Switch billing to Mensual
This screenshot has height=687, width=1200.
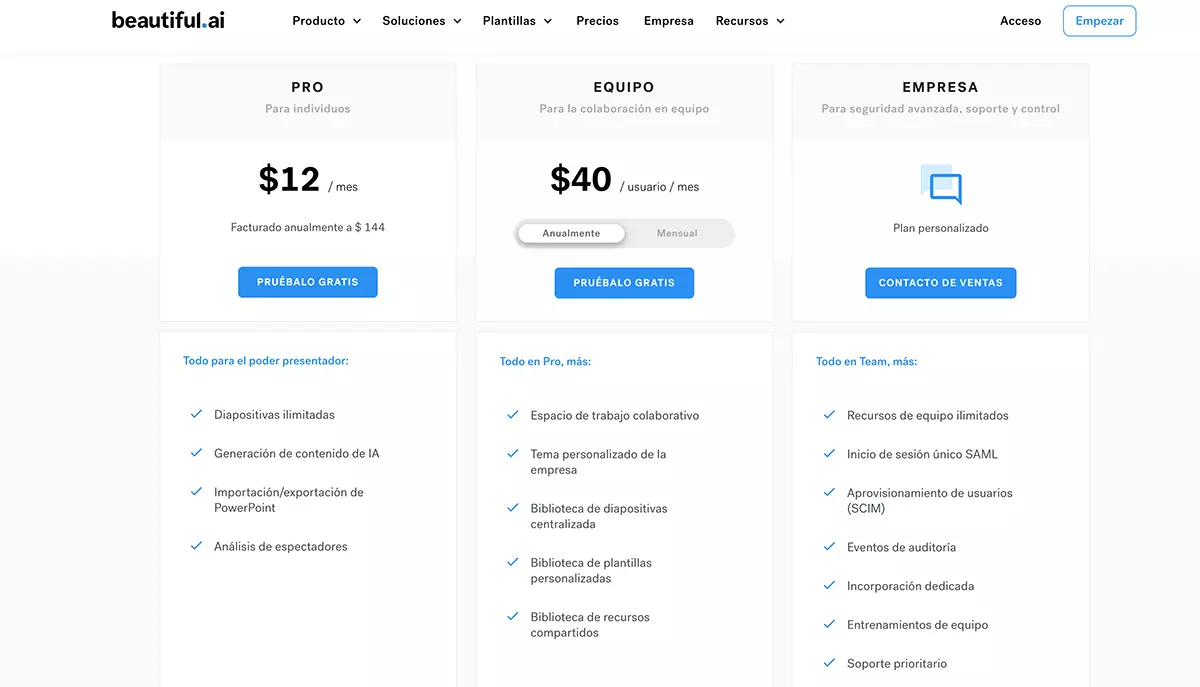[677, 233]
